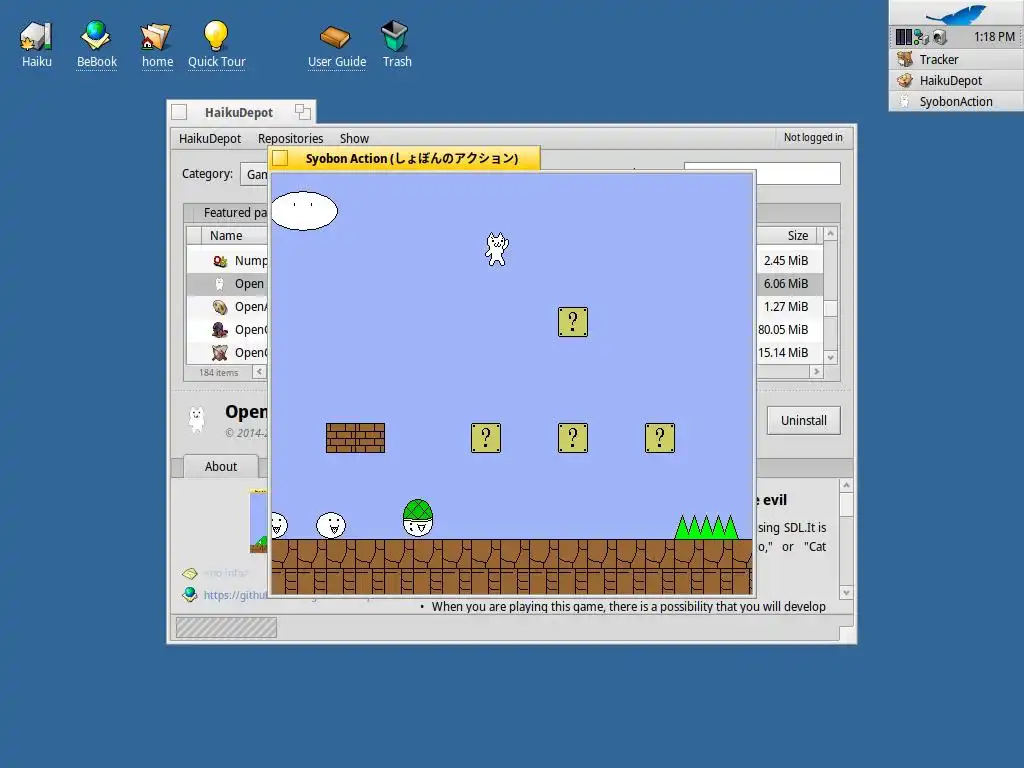The image size is (1024, 768).
Task: Click the mail icon beside no info
Action: click(x=190, y=573)
